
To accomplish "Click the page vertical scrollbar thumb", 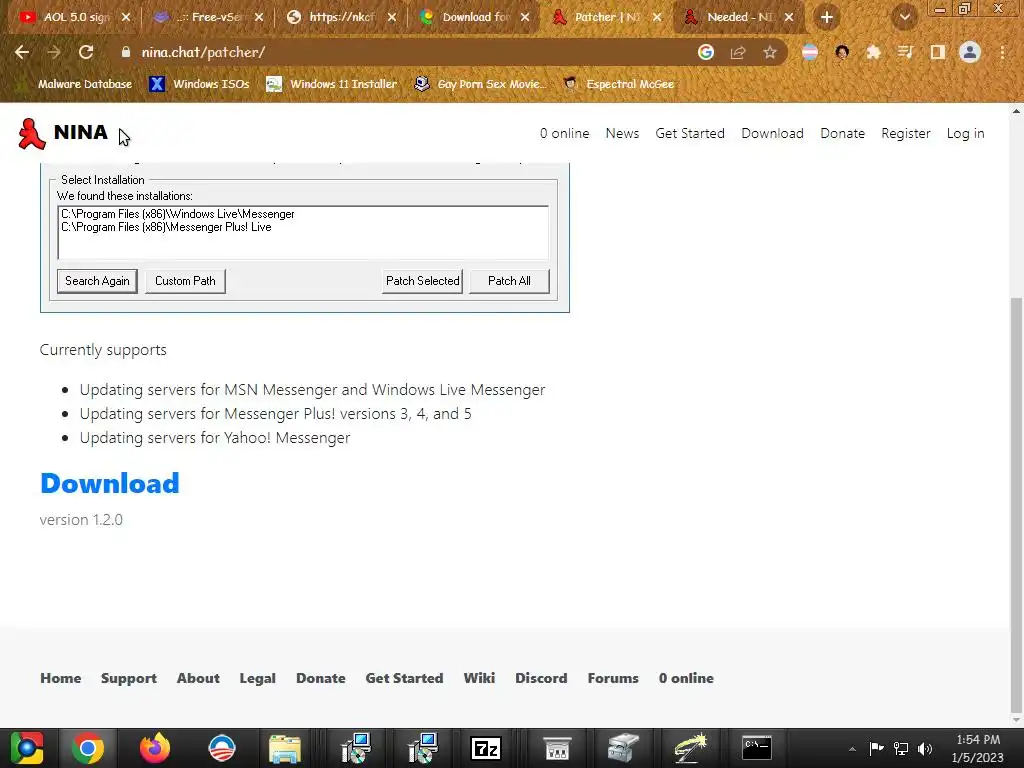I will coord(1016,505).
